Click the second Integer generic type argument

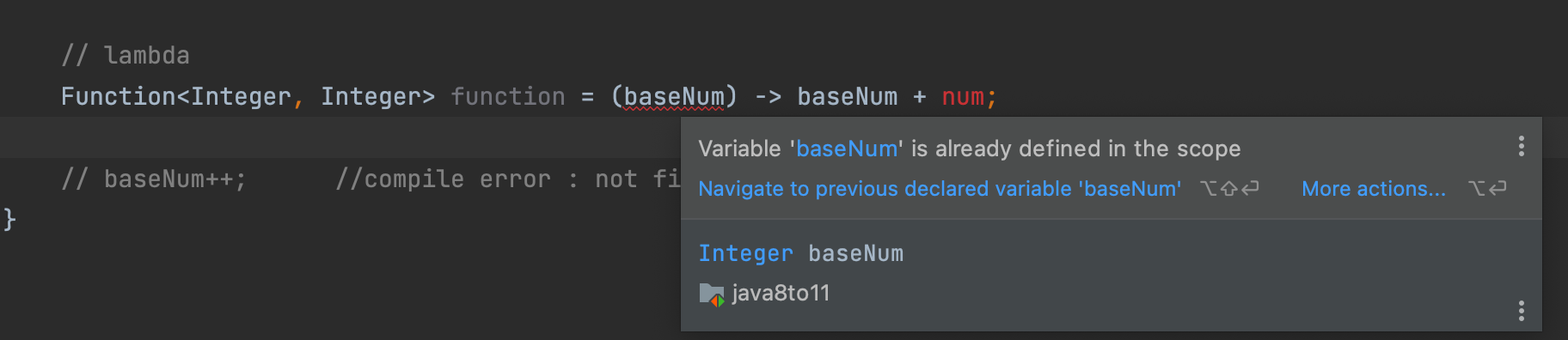370,97
